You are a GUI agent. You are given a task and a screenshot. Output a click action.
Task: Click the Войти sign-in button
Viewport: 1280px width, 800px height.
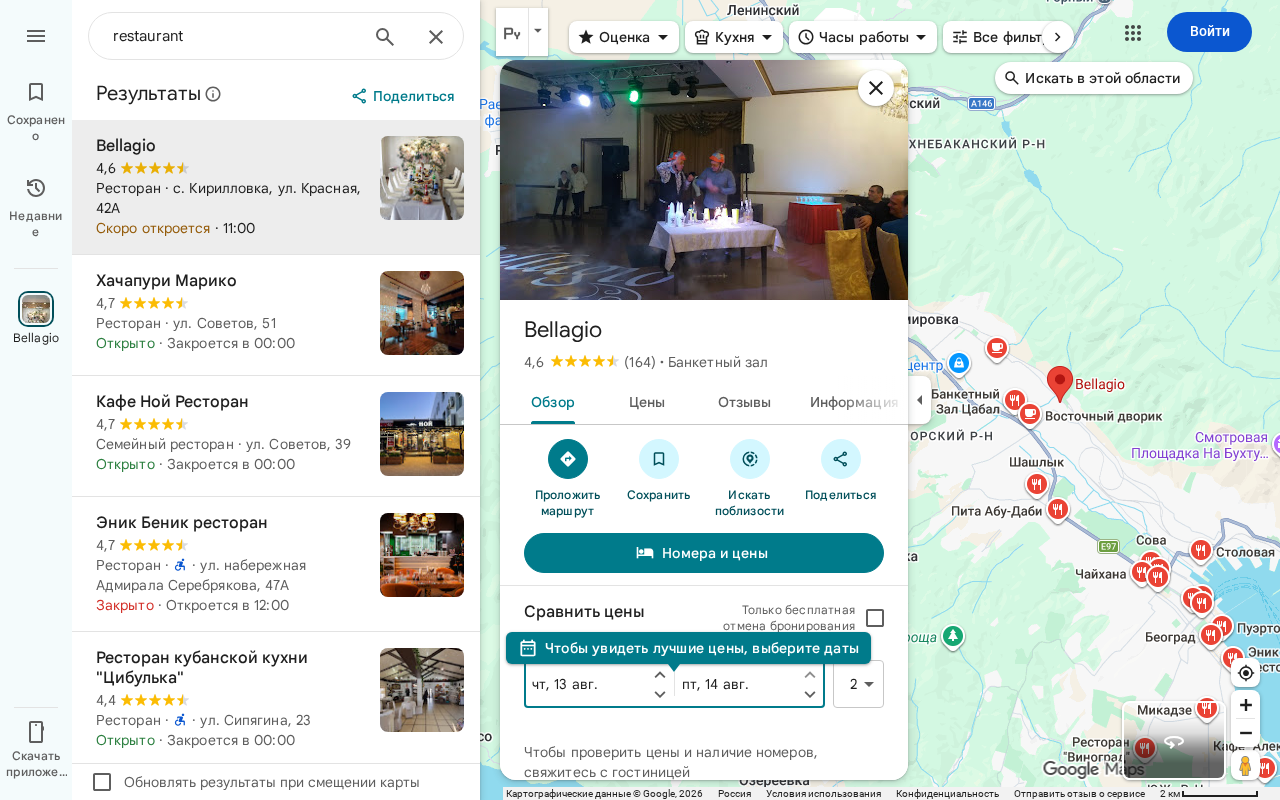[x=1209, y=32]
